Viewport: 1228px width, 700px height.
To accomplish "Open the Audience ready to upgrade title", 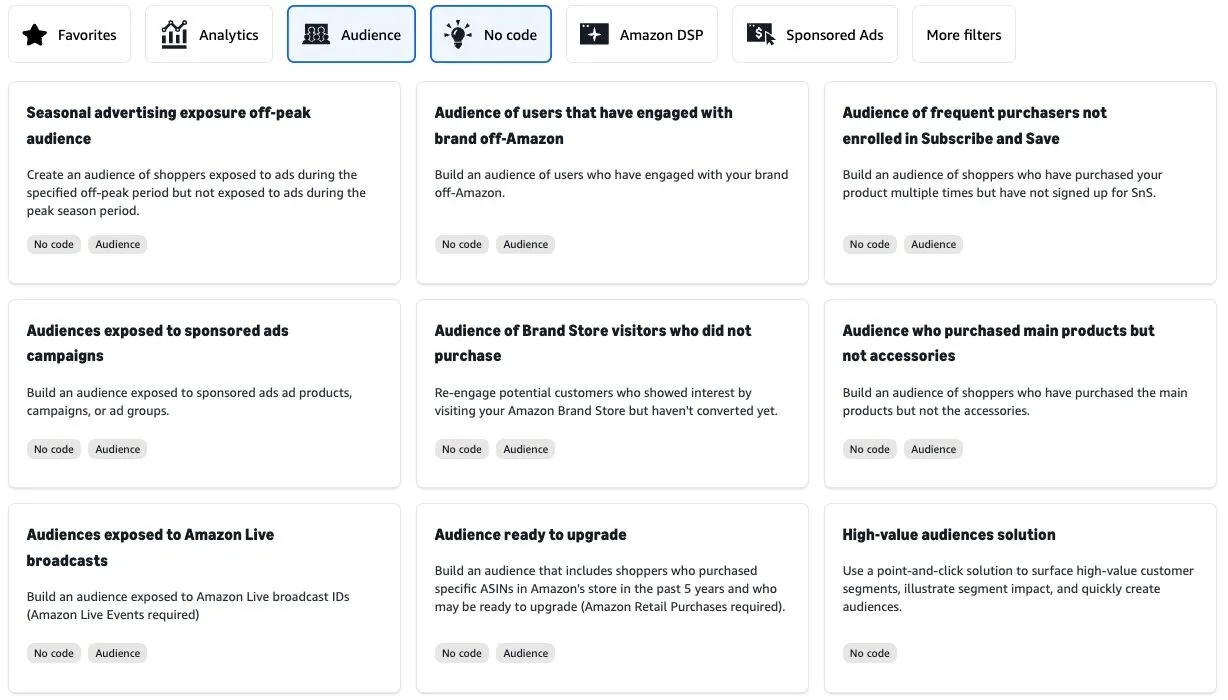I will point(531,535).
